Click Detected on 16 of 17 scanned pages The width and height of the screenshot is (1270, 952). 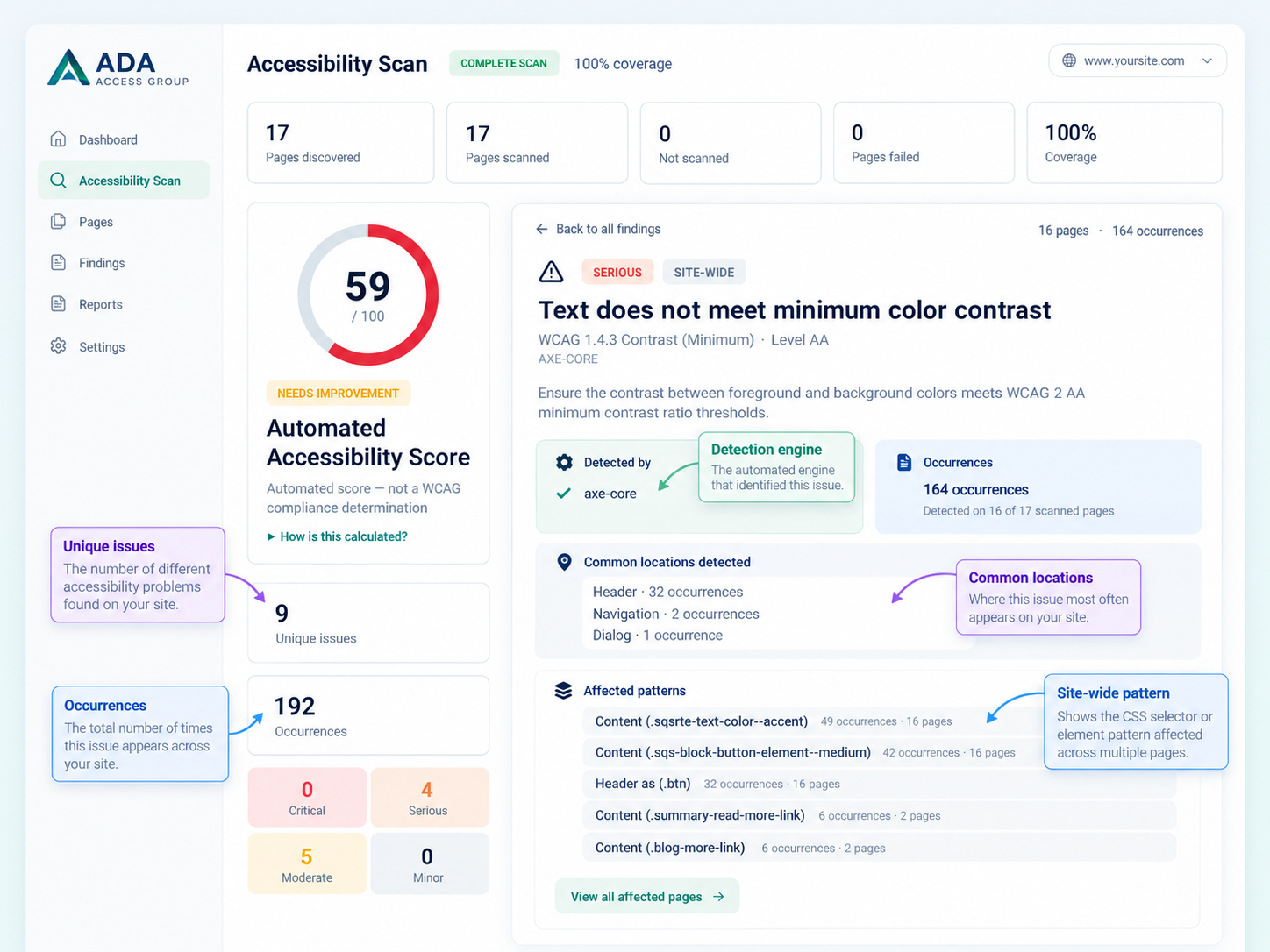click(1018, 510)
